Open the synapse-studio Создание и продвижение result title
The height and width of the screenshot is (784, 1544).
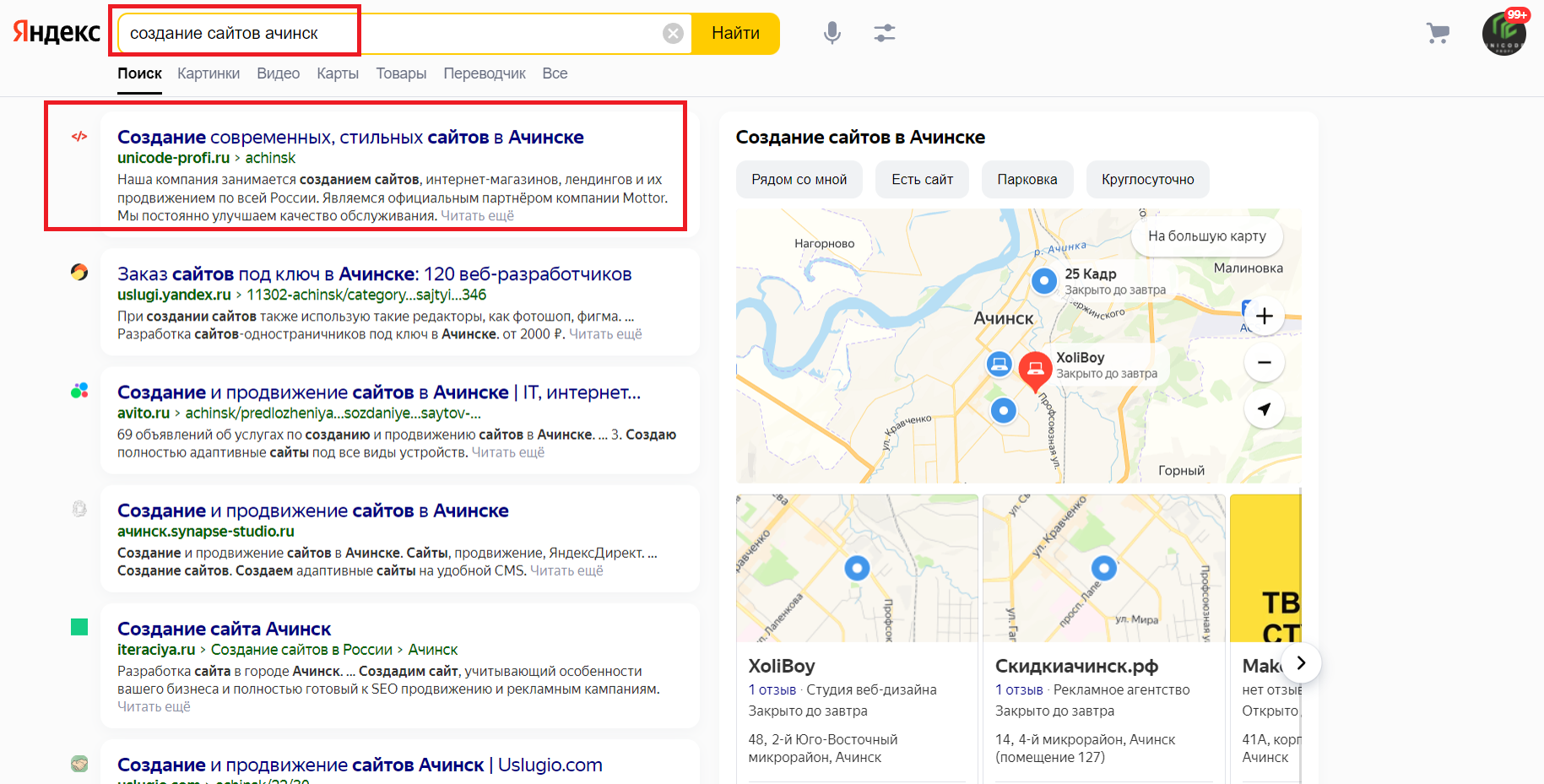click(313, 511)
